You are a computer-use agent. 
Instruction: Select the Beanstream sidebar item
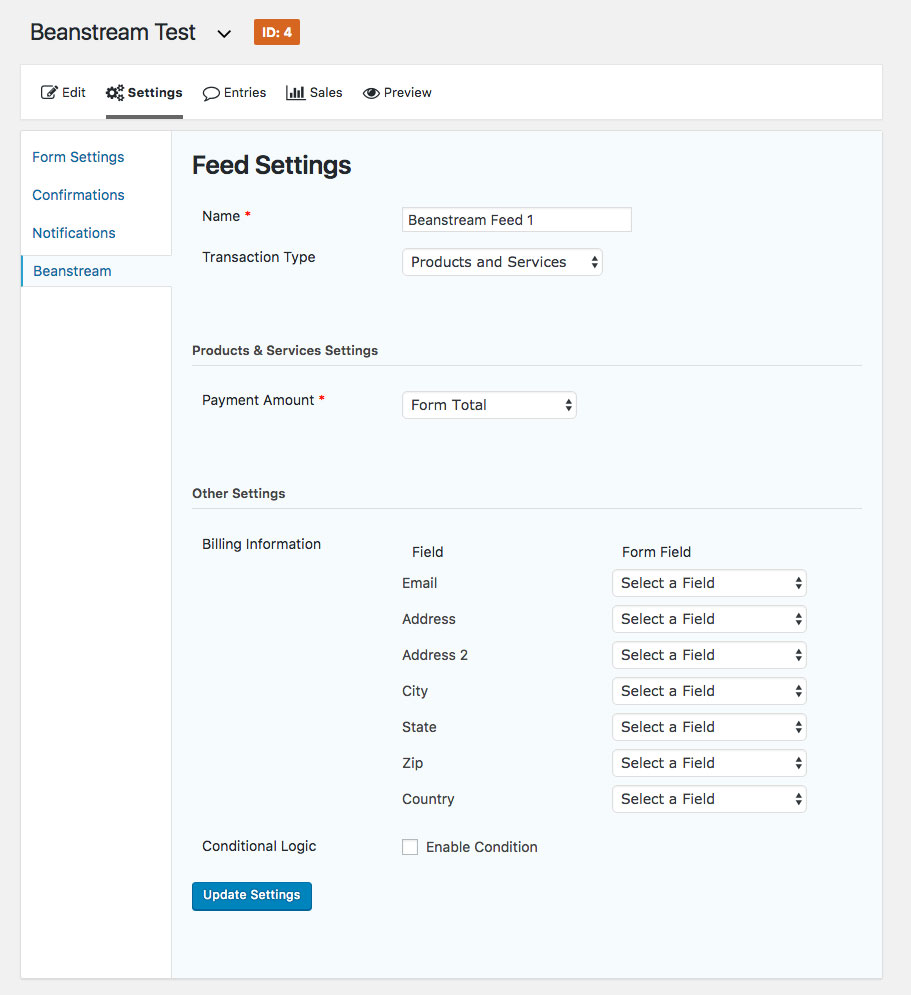72,271
